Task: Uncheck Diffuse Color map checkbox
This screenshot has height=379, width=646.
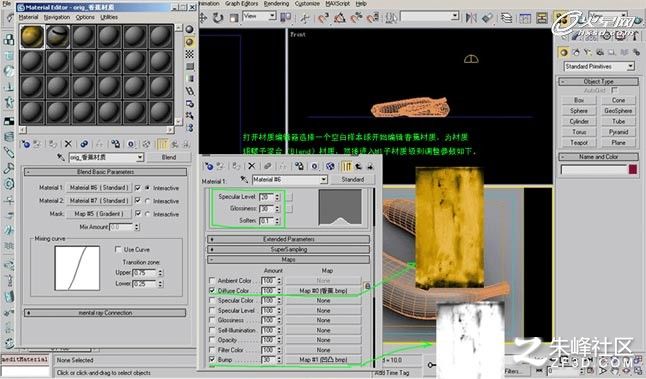Action: [x=212, y=290]
